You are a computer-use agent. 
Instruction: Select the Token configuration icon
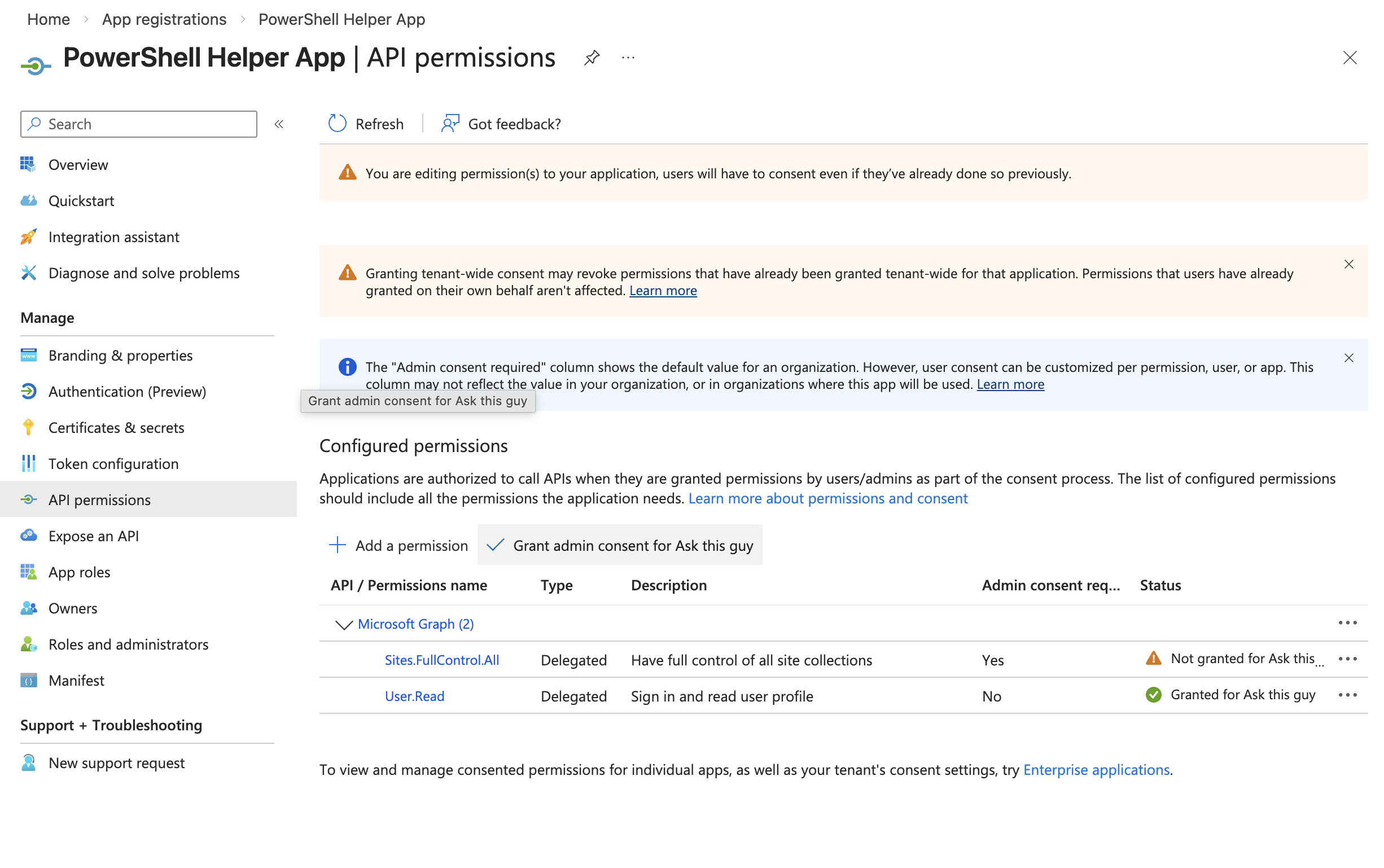(28, 463)
